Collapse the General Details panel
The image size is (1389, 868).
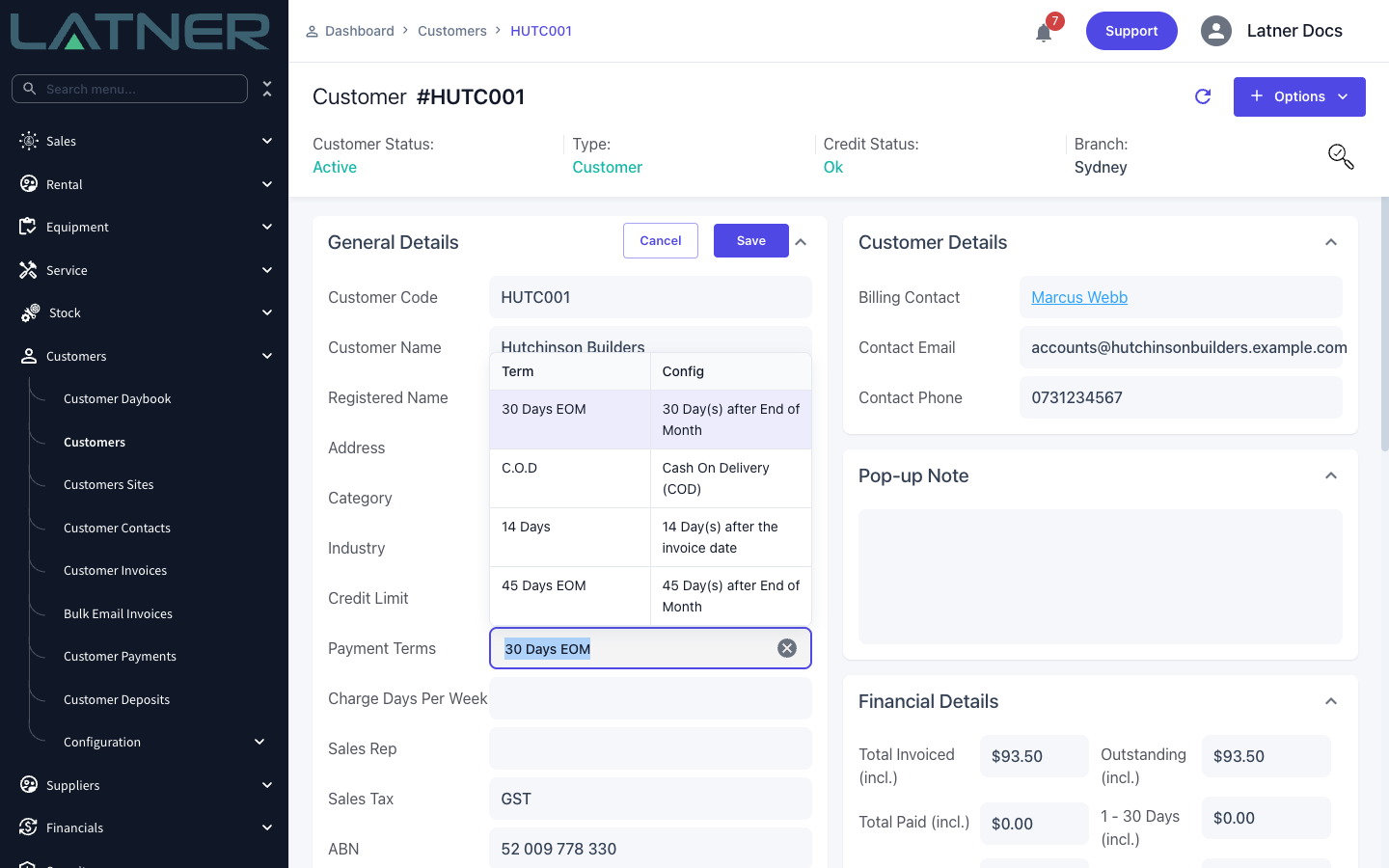pos(801,242)
